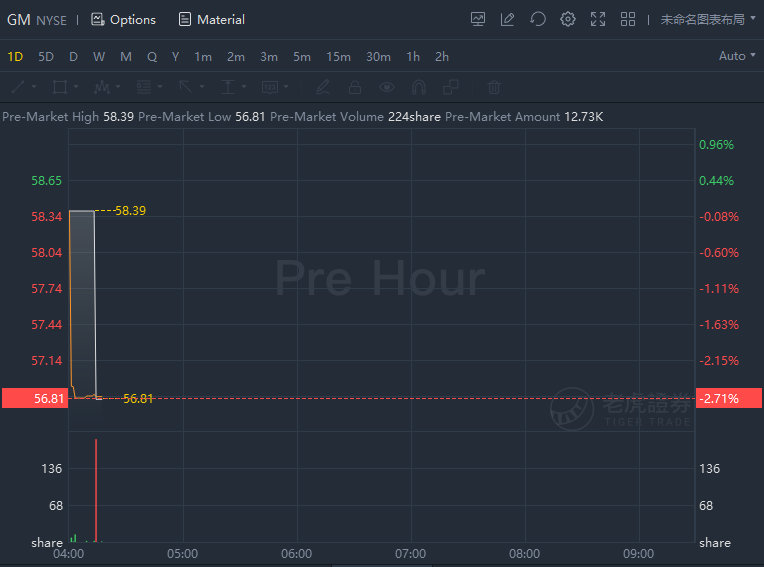Select the pencil drawing tool
The width and height of the screenshot is (764, 567).
coord(323,87)
